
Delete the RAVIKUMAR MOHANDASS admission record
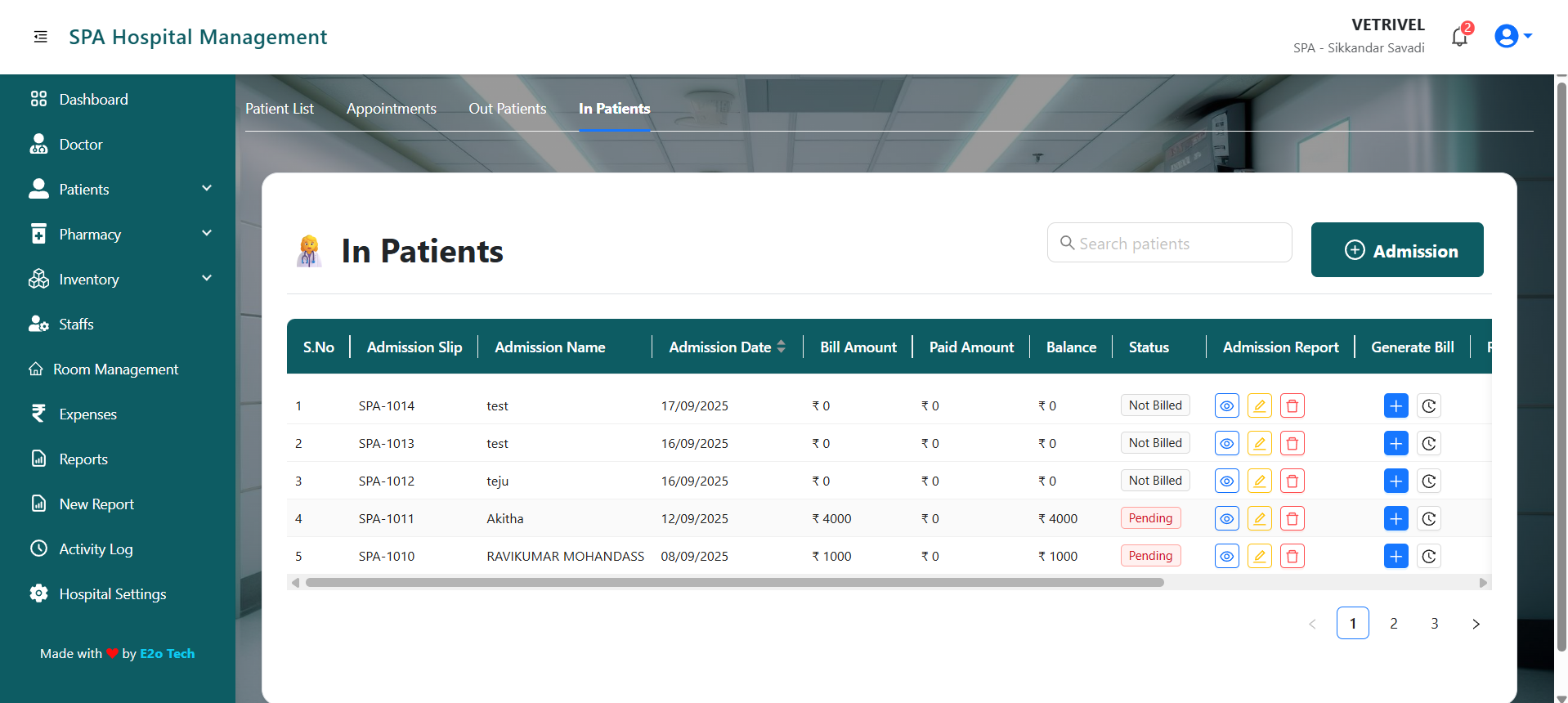click(1292, 557)
